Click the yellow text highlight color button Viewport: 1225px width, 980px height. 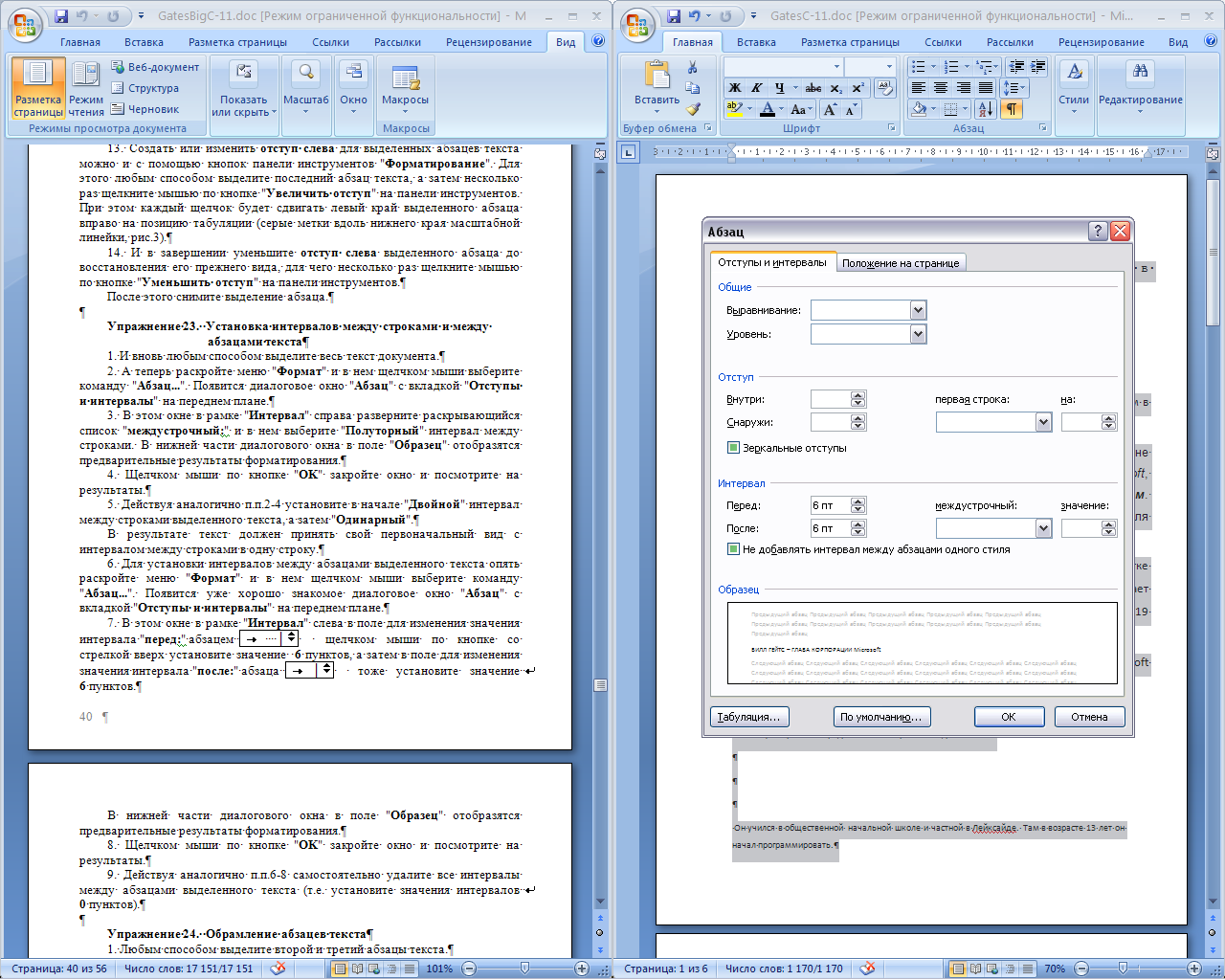pos(734,109)
